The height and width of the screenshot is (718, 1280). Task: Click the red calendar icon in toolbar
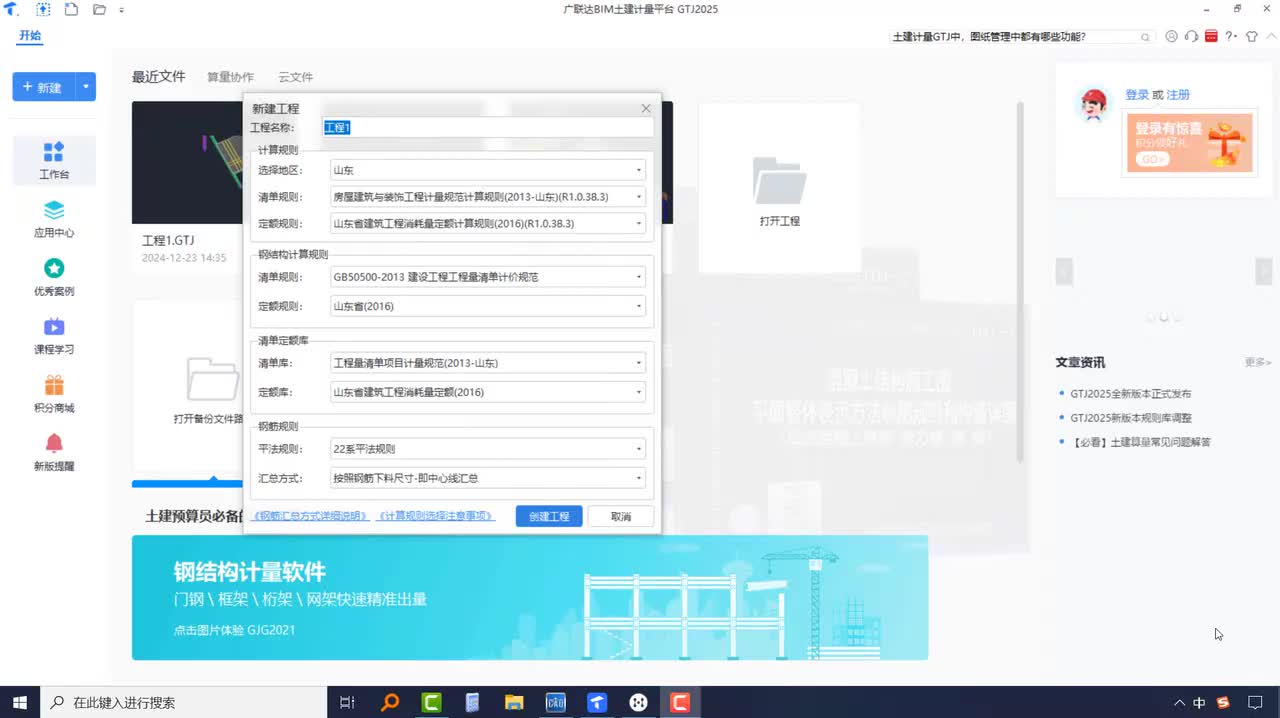[x=1211, y=36]
